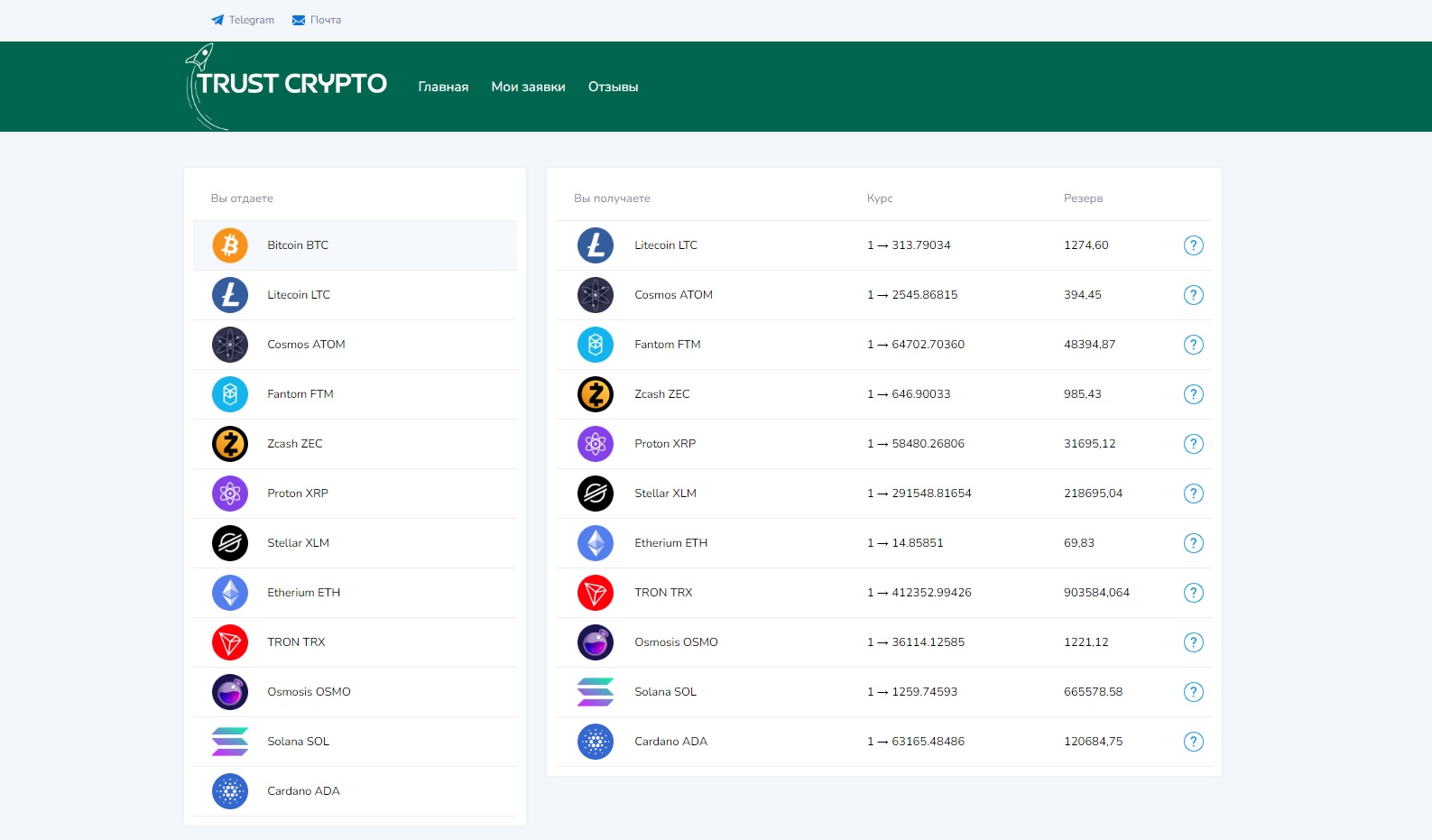Click Osmosis icon in the give list

pos(230,692)
